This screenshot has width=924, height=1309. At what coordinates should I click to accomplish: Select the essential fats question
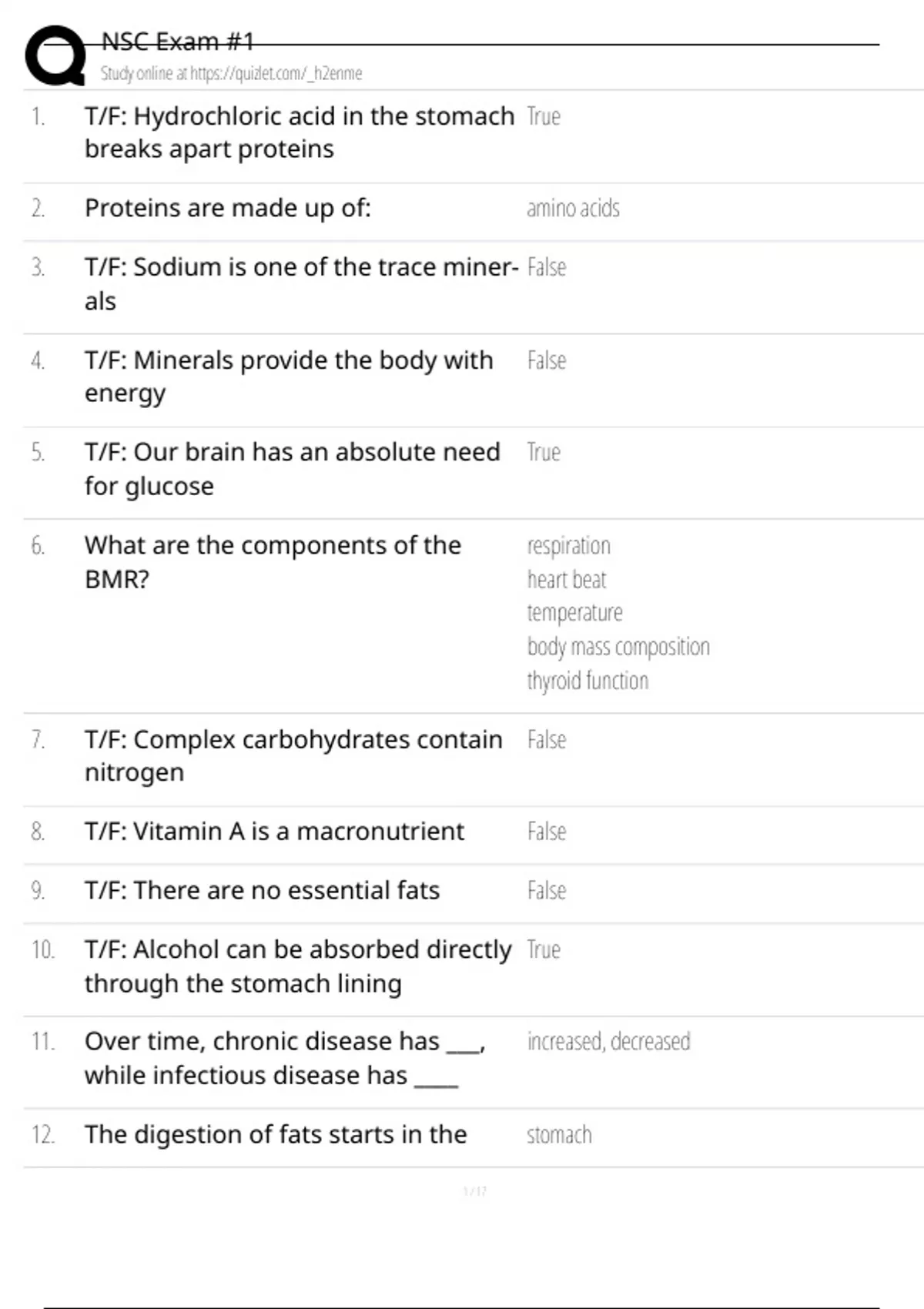pyautogui.click(x=262, y=891)
